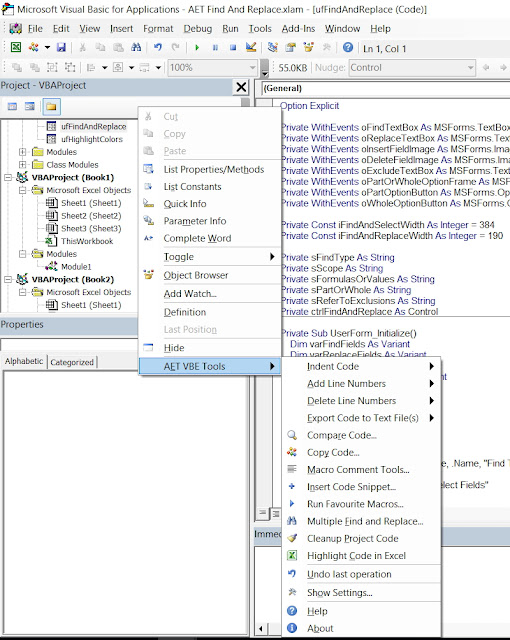This screenshot has width=510, height=640.
Task: Switch to the Categorized properties tab
Action: [x=72, y=362]
